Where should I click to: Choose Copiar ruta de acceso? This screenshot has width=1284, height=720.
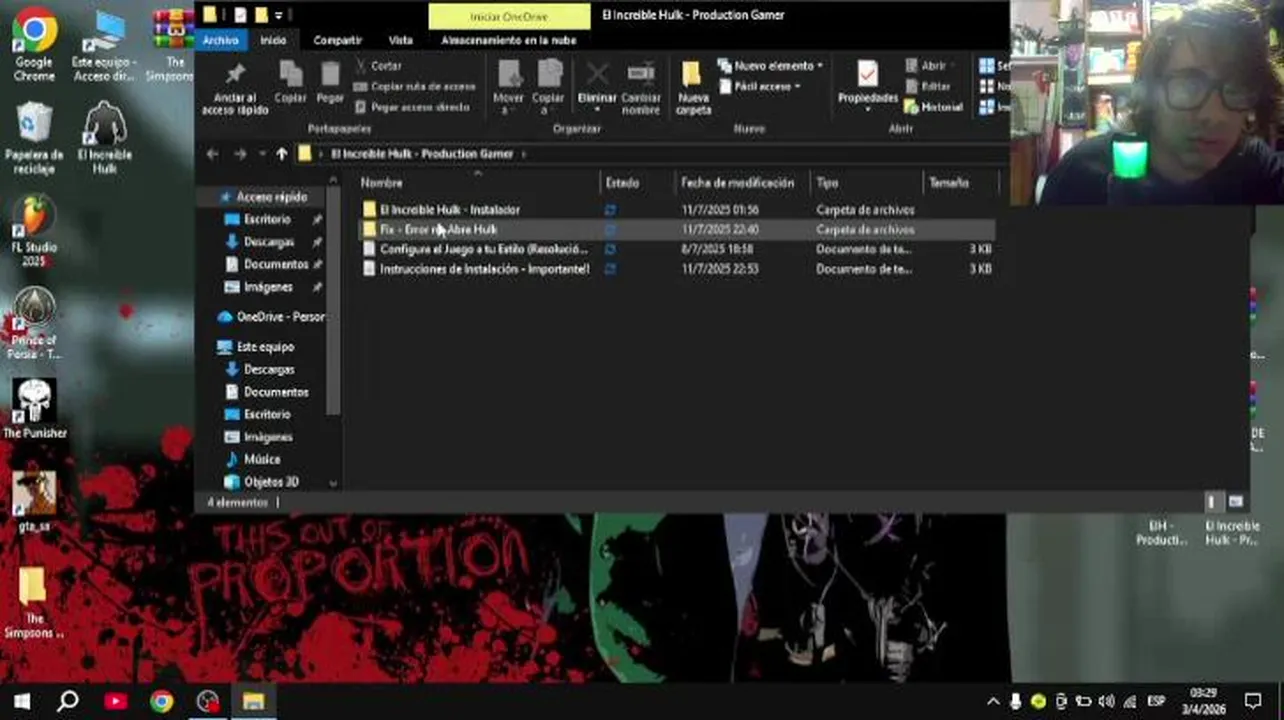click(x=415, y=87)
